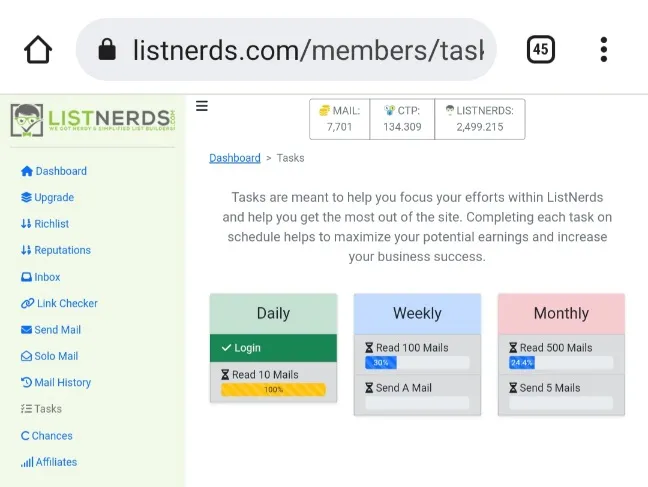Click the Mail History clock icon
Viewport: 648px width, 487px height.
point(27,383)
